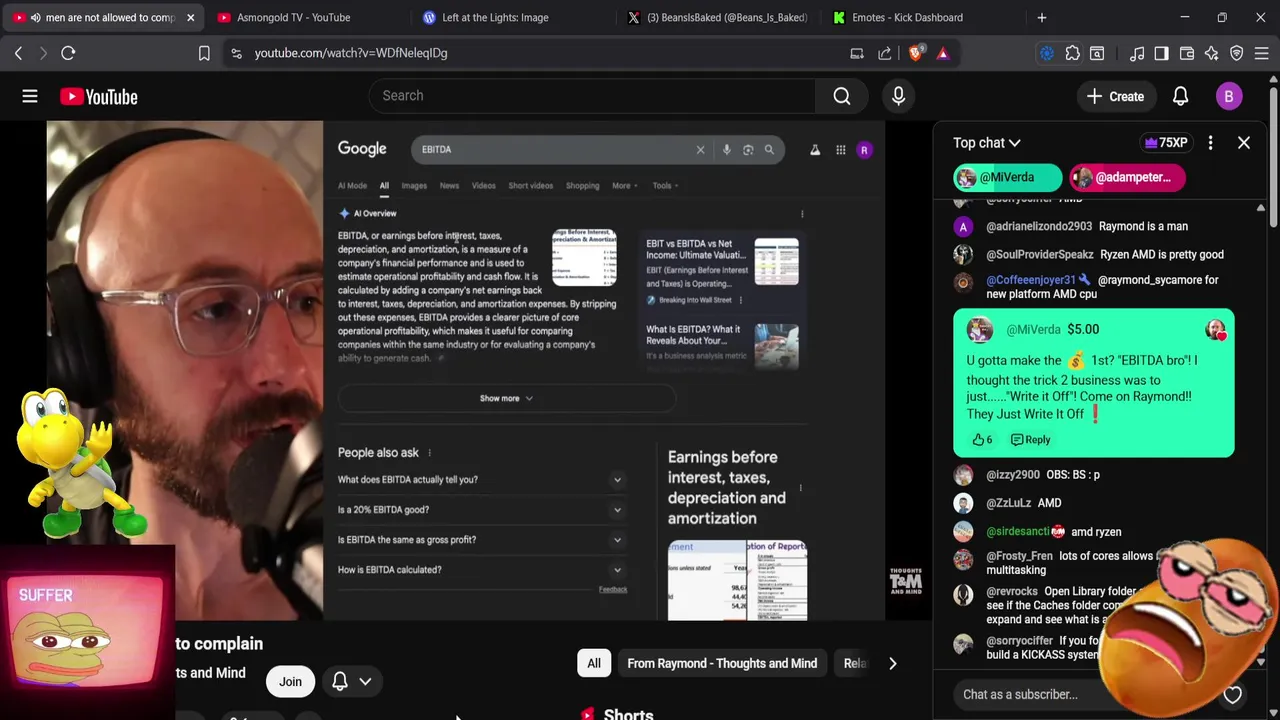Viewport: 1280px width, 720px height.
Task: Mute the audio icon on the first tab
Action: coord(36,17)
